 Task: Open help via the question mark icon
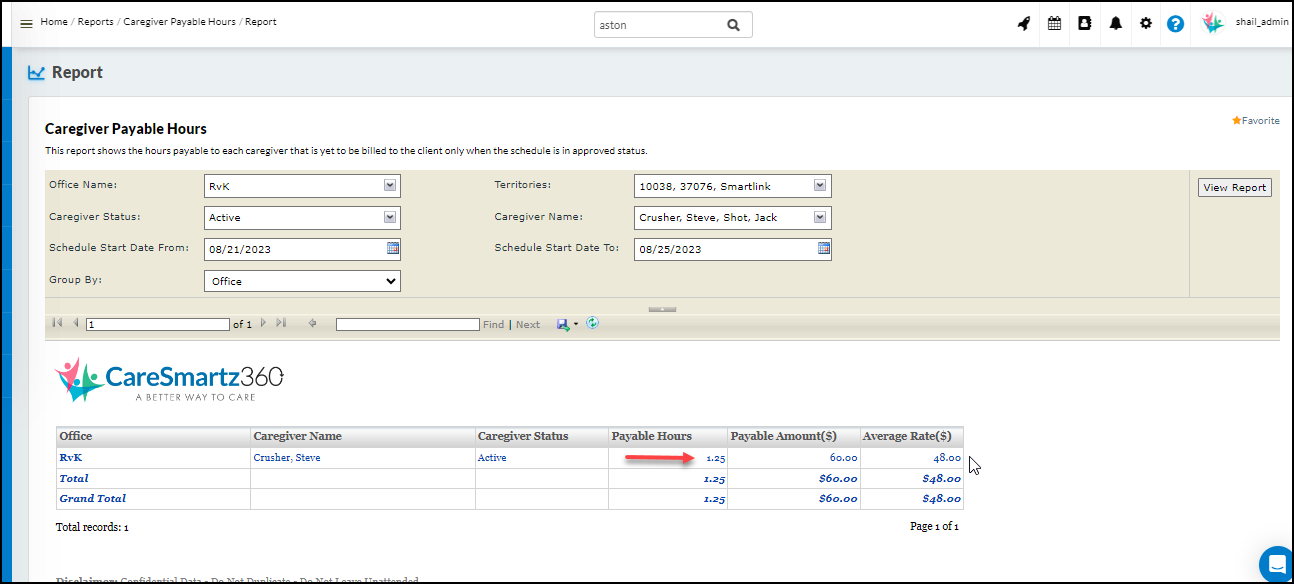pyautogui.click(x=1176, y=23)
